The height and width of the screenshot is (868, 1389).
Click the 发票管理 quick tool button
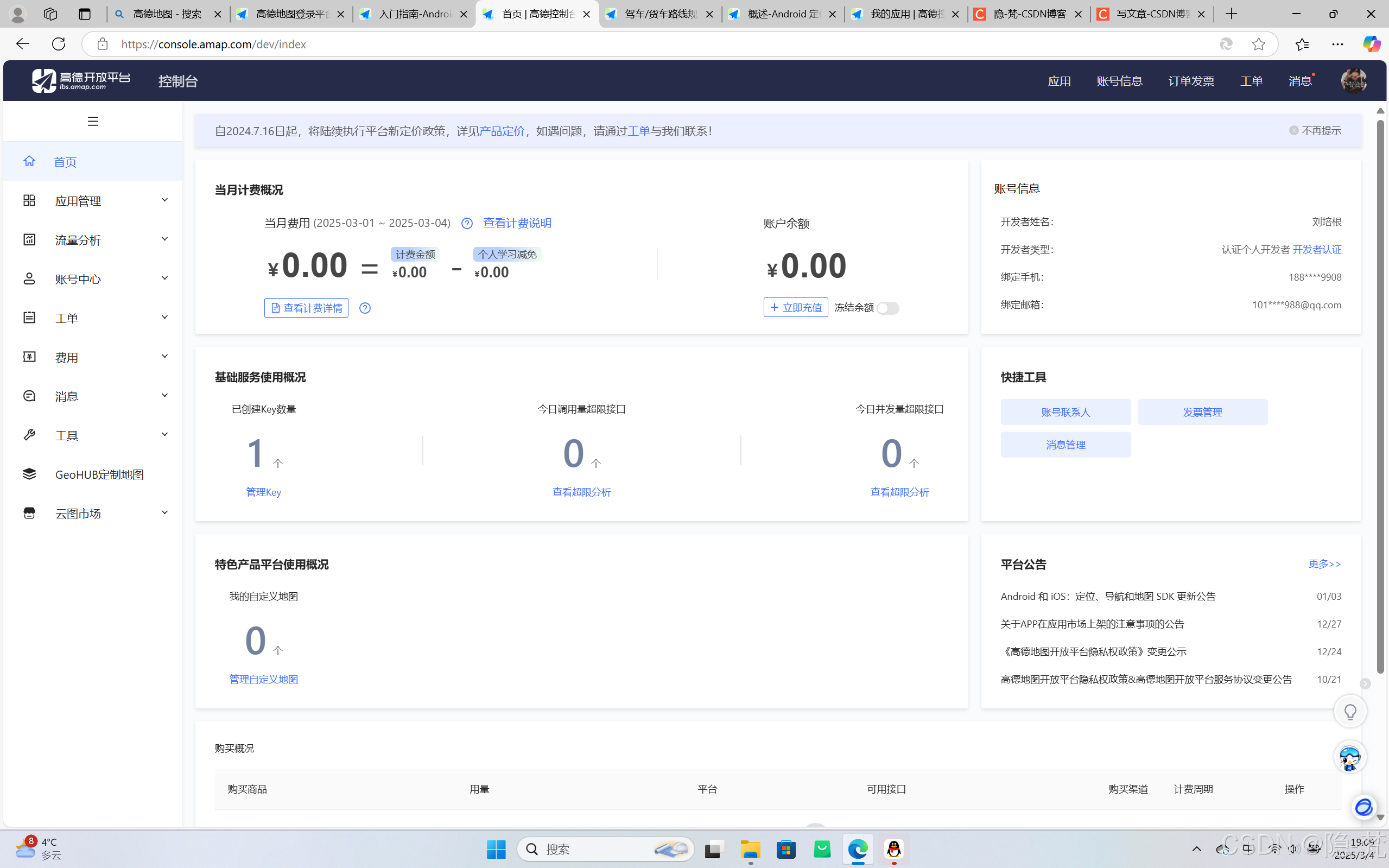pyautogui.click(x=1202, y=412)
